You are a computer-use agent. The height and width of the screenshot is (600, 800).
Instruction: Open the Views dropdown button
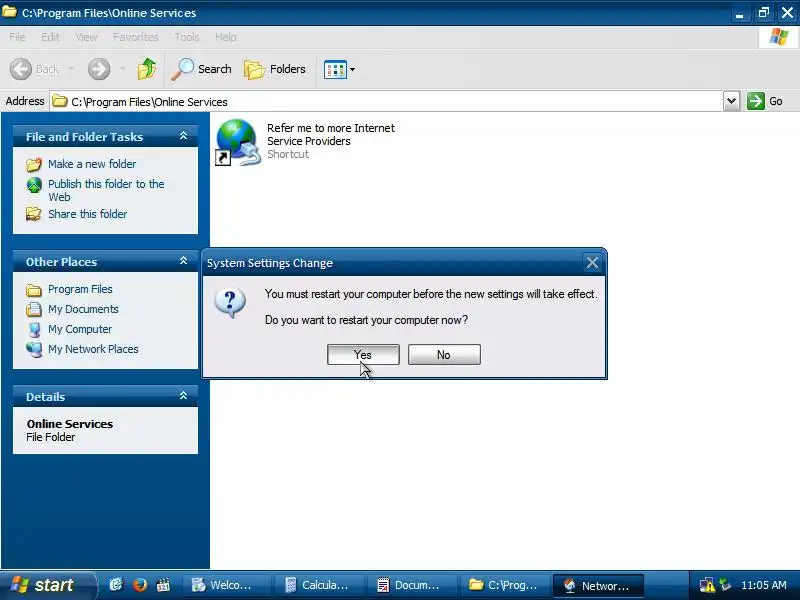[x=339, y=69]
